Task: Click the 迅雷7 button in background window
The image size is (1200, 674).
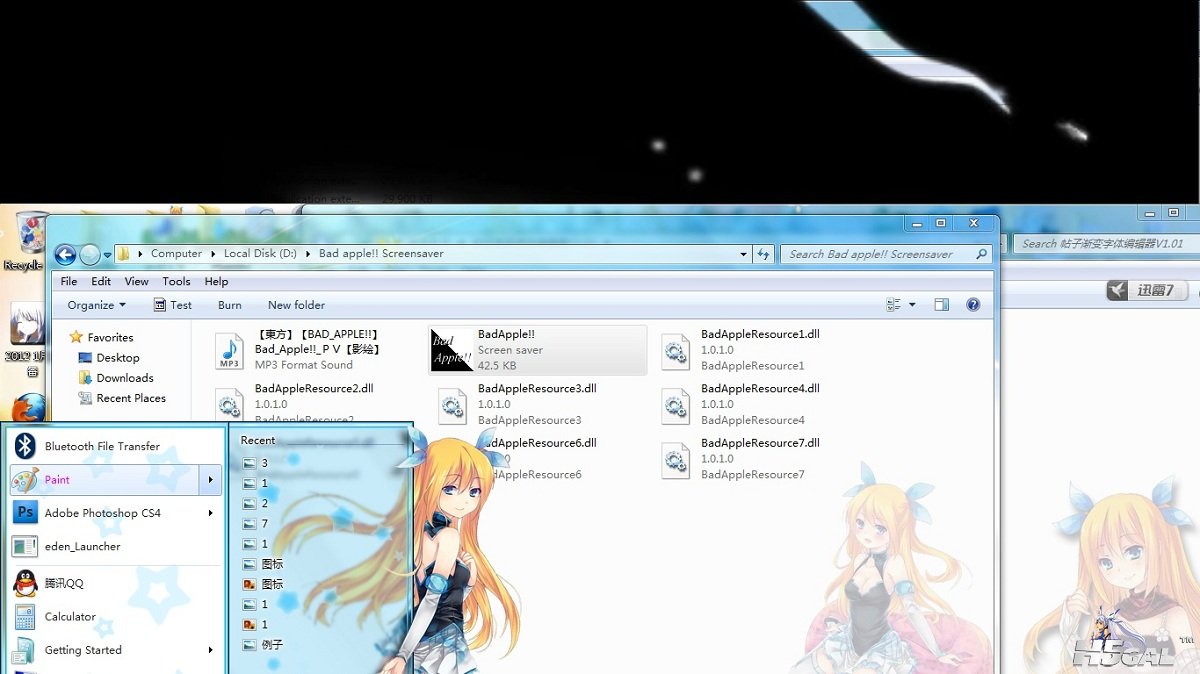Action: pos(1148,291)
